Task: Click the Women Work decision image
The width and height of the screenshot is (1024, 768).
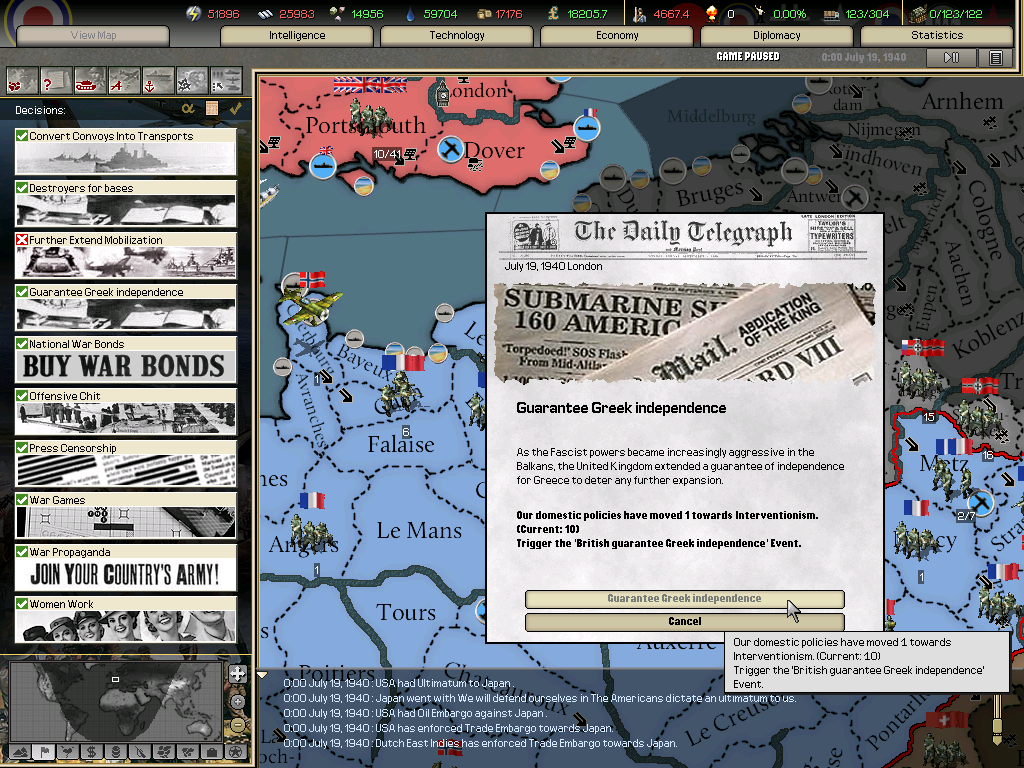Action: [x=125, y=626]
